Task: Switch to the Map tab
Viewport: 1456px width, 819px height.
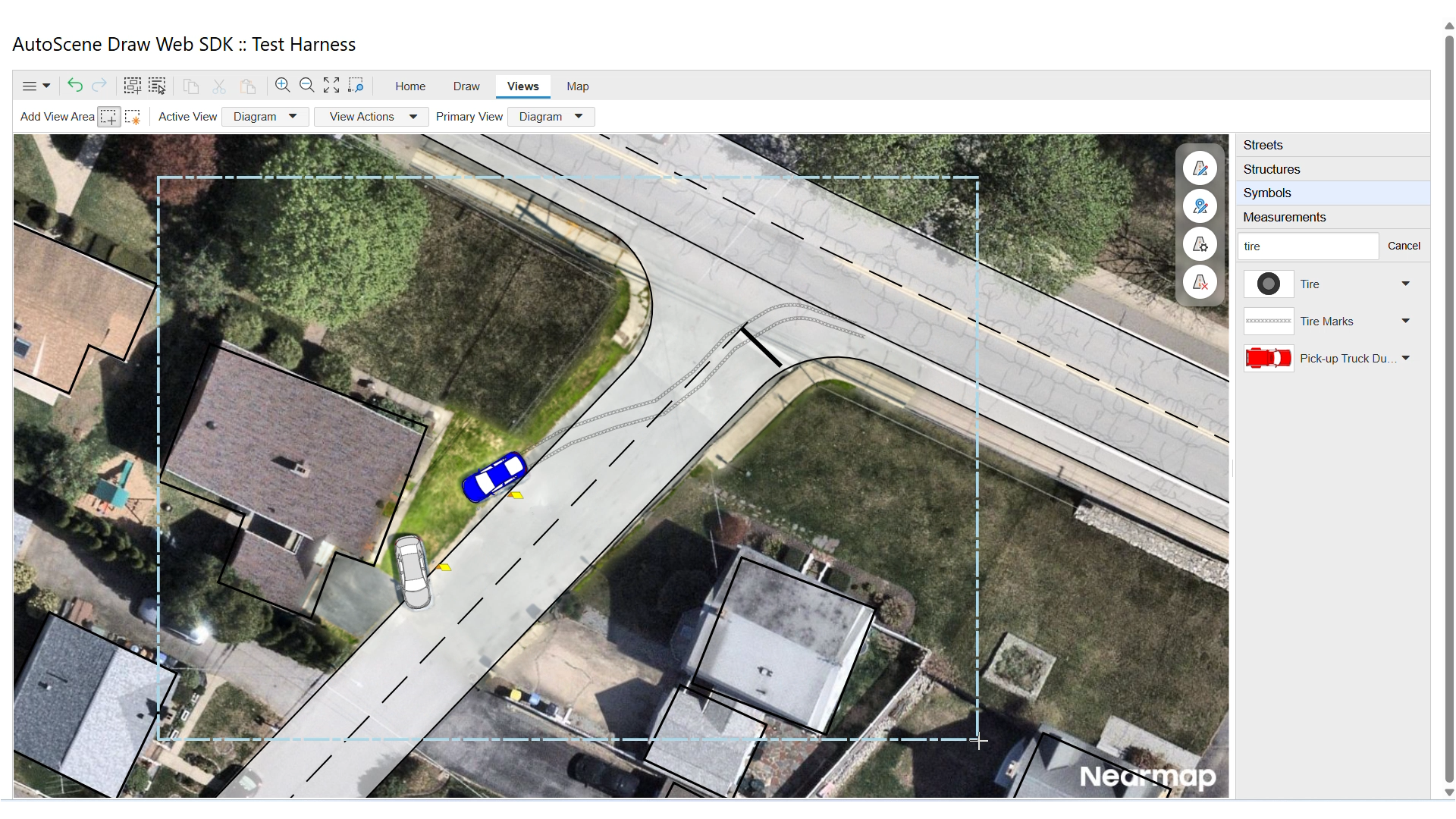Action: coord(577,86)
